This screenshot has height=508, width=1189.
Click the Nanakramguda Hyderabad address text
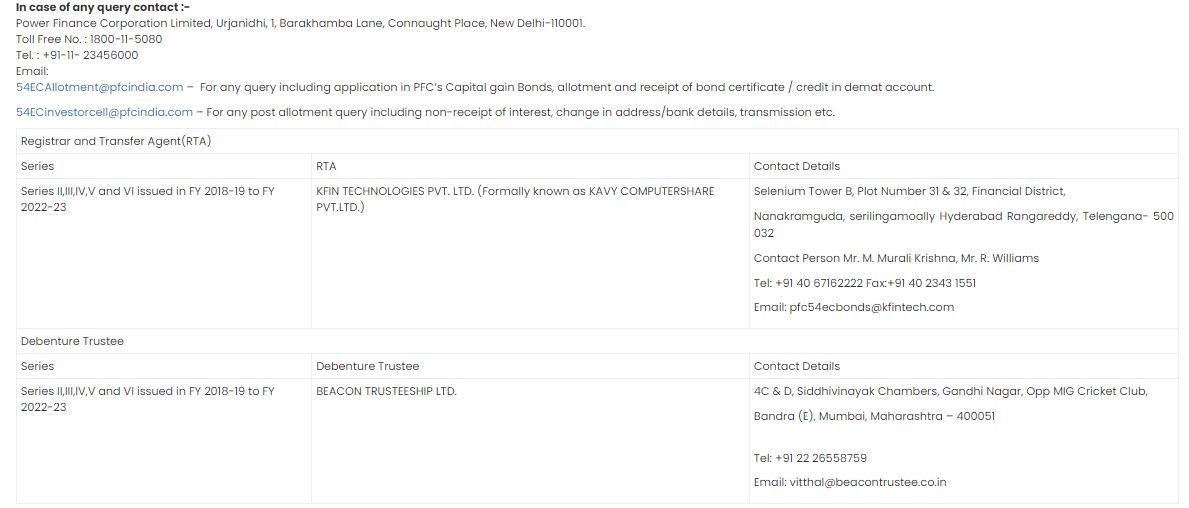pos(963,216)
